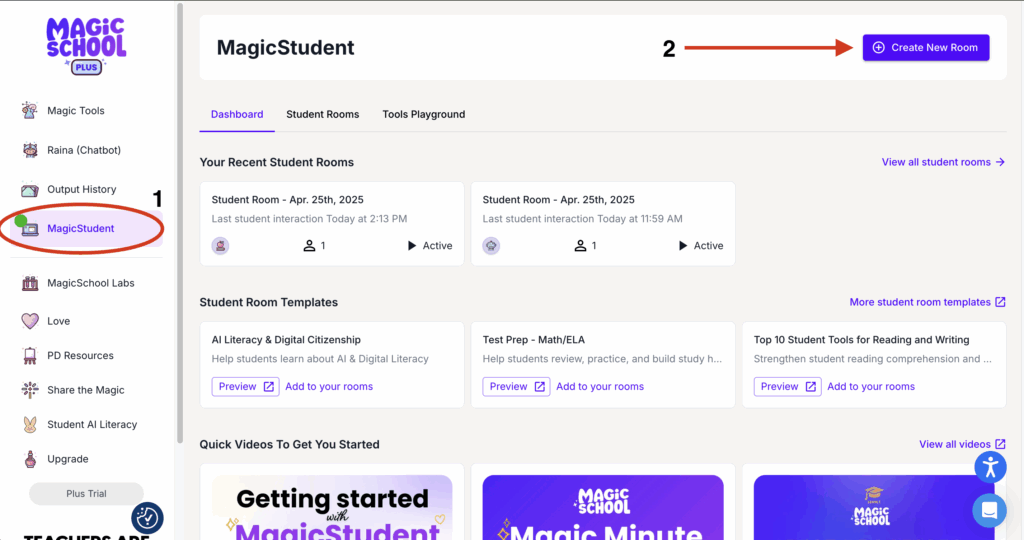Click the Love heart icon

[30, 321]
